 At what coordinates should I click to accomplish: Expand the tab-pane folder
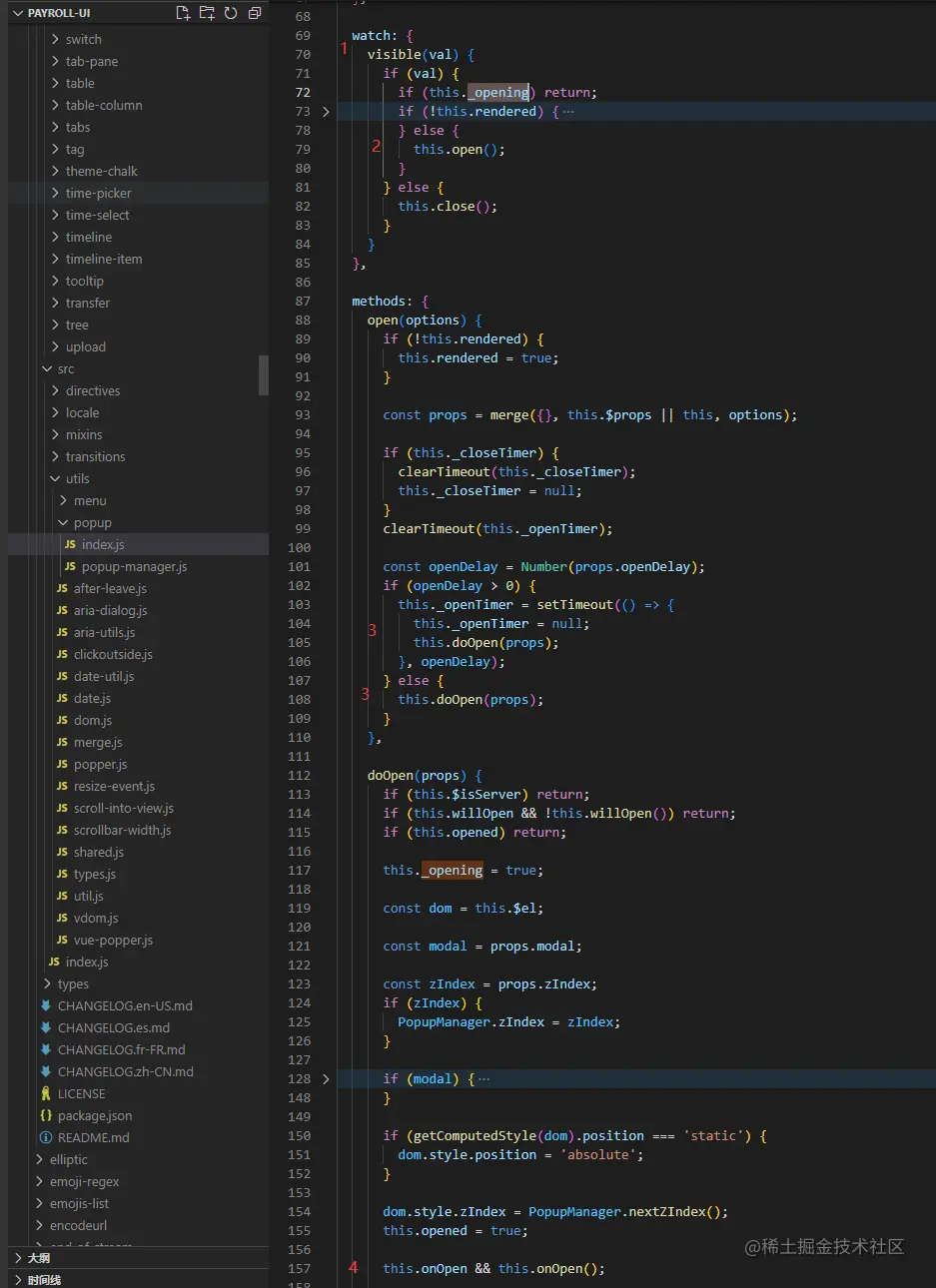point(92,61)
